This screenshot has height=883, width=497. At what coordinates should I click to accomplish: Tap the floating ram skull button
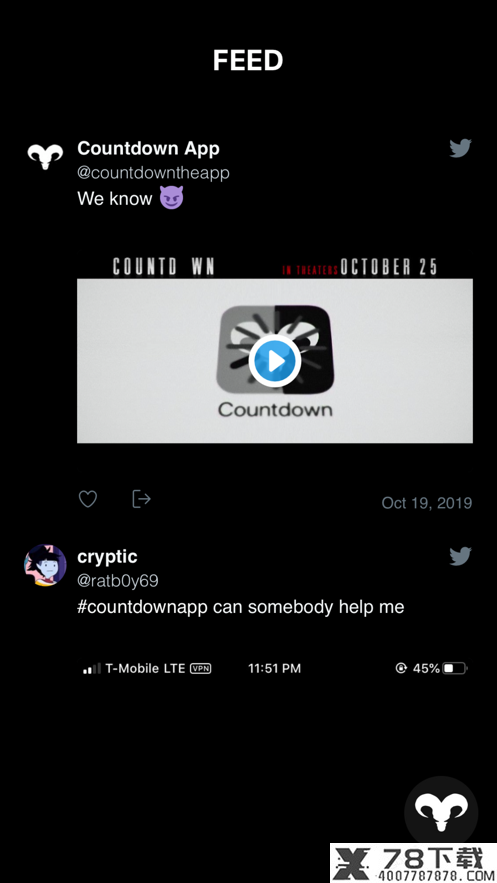441,813
